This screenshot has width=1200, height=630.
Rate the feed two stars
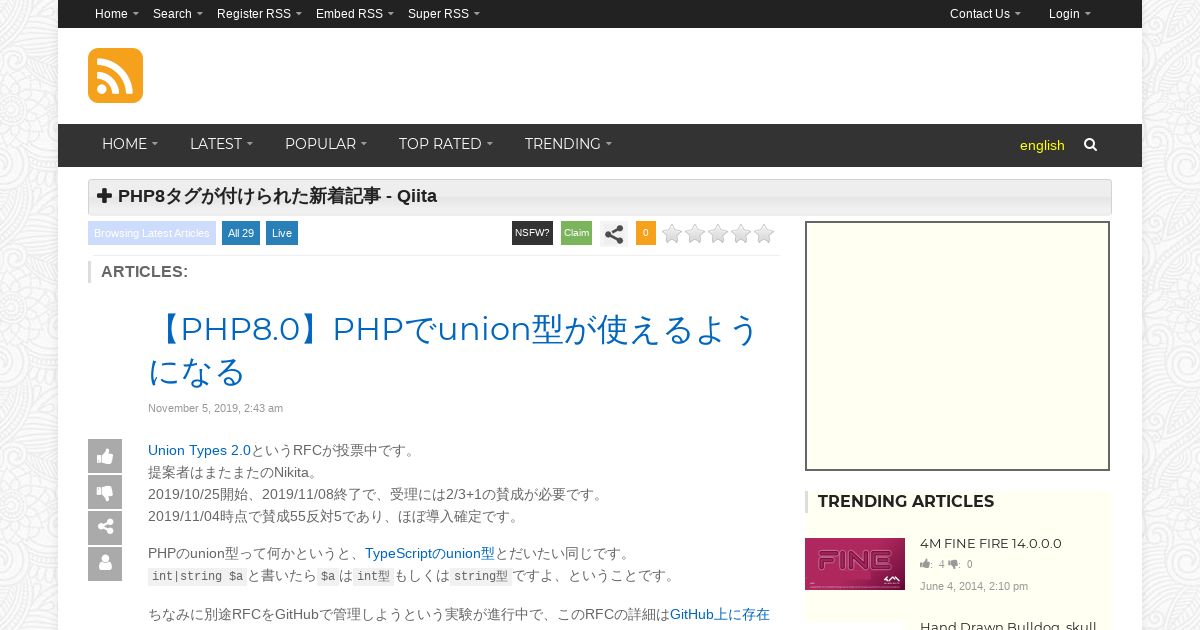(695, 234)
